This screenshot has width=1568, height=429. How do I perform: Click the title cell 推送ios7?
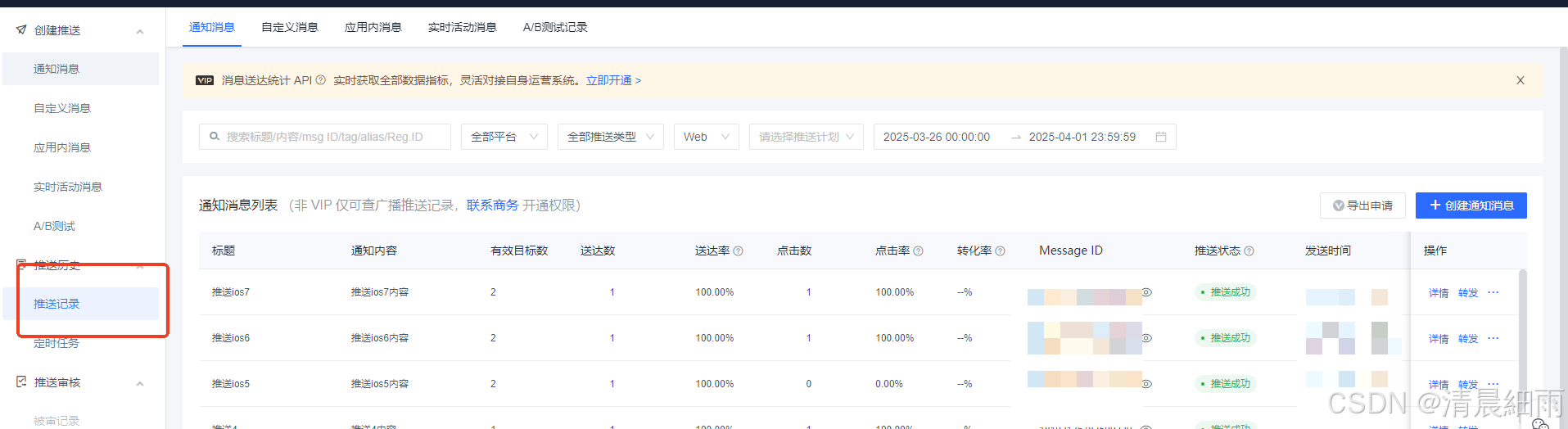coord(231,292)
